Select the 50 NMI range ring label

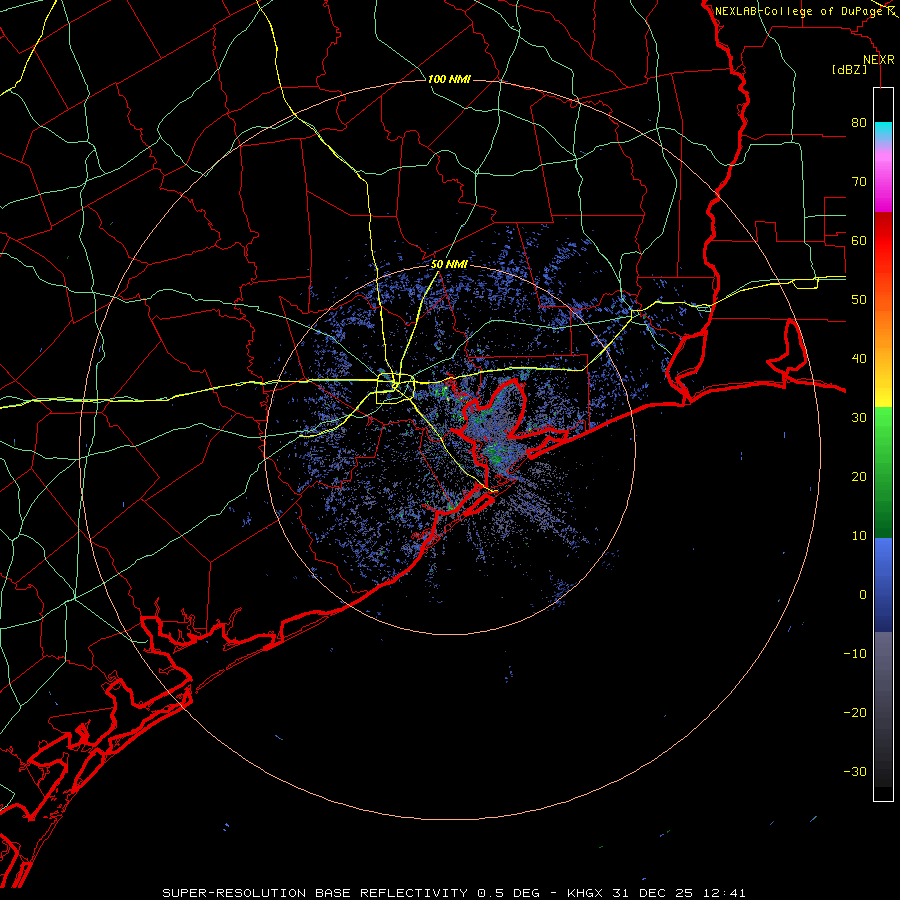point(449,265)
